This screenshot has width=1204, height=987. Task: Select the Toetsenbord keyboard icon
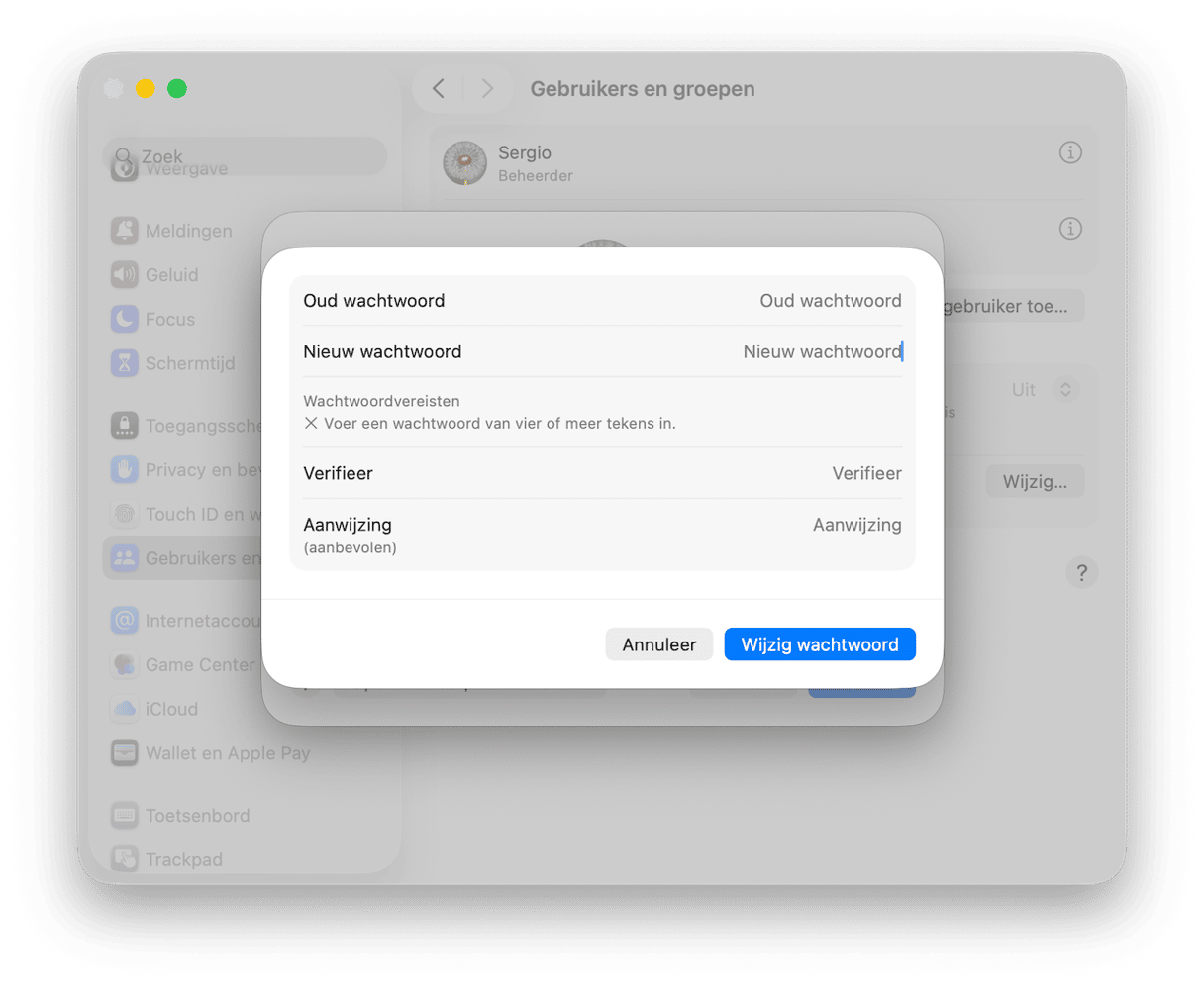[x=124, y=816]
